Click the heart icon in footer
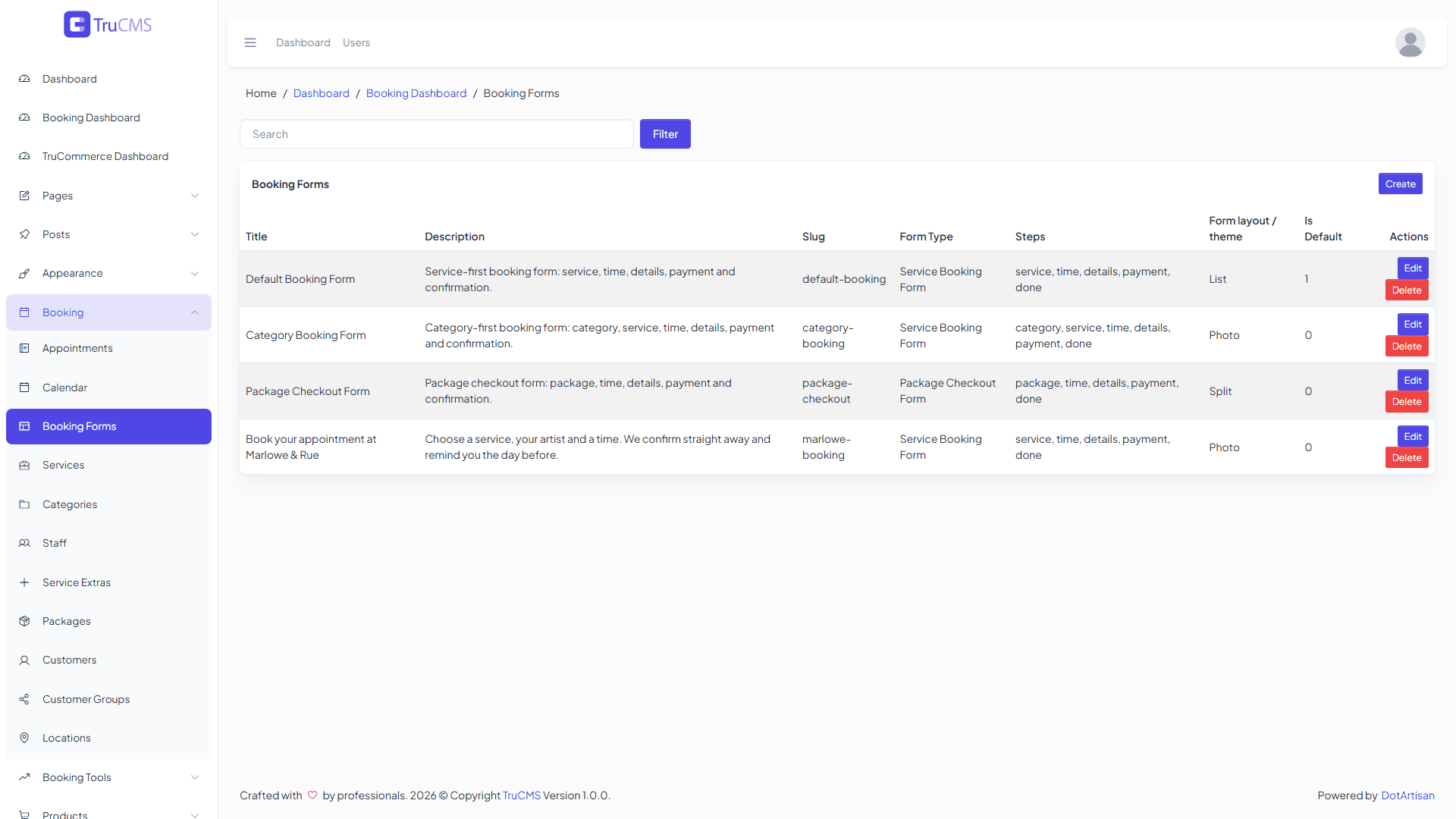 tap(312, 795)
